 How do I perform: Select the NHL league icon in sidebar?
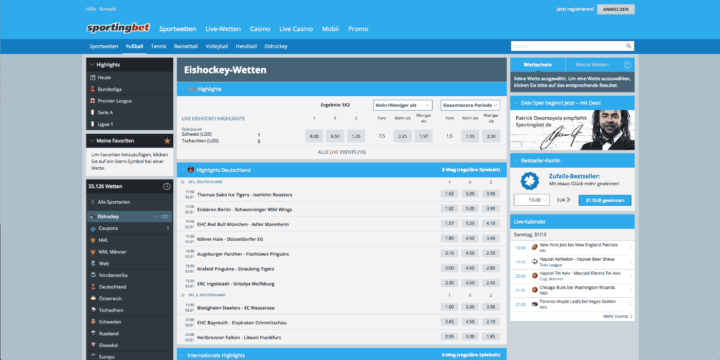pos(93,240)
